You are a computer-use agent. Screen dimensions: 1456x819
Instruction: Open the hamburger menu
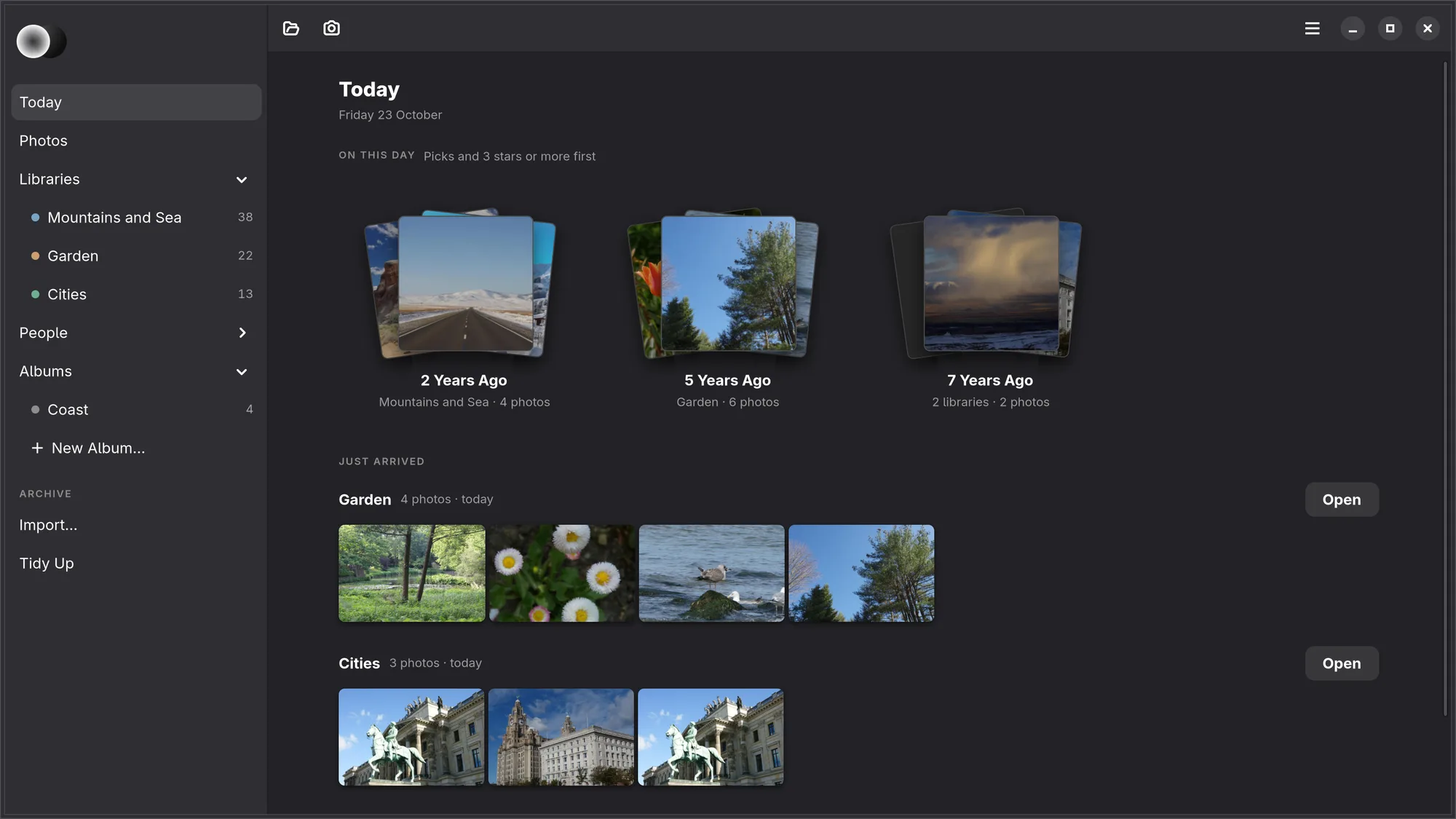(x=1312, y=28)
